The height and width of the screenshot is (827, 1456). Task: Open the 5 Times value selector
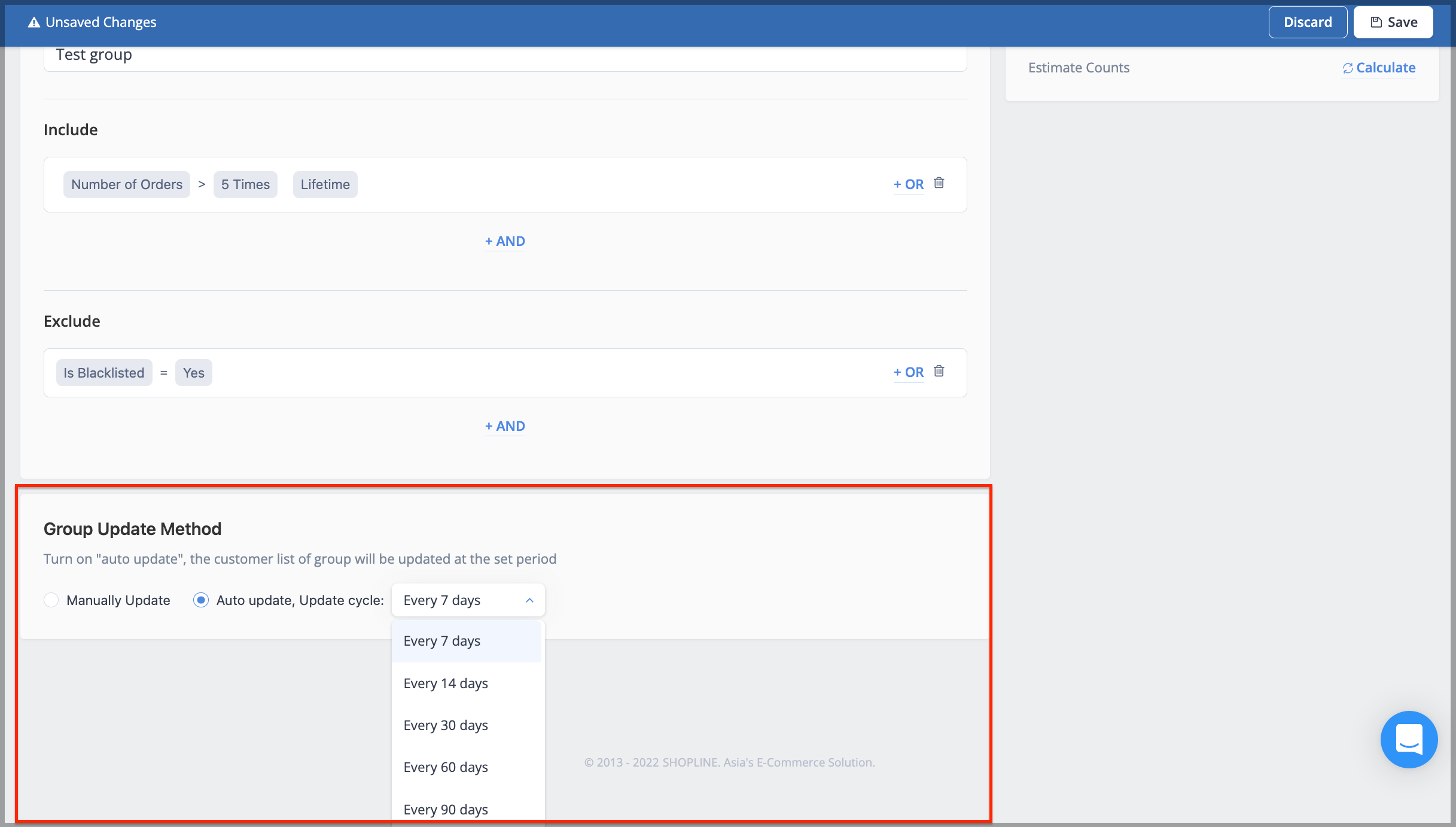click(245, 184)
